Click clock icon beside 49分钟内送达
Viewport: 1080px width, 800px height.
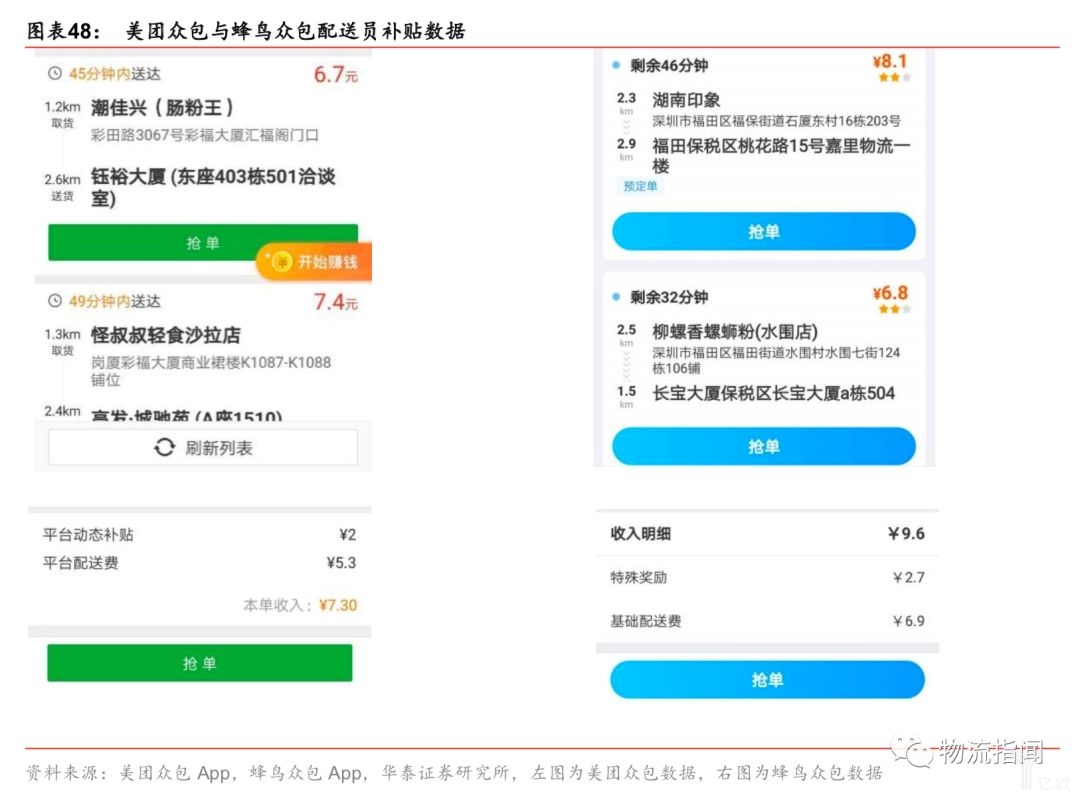(55, 301)
